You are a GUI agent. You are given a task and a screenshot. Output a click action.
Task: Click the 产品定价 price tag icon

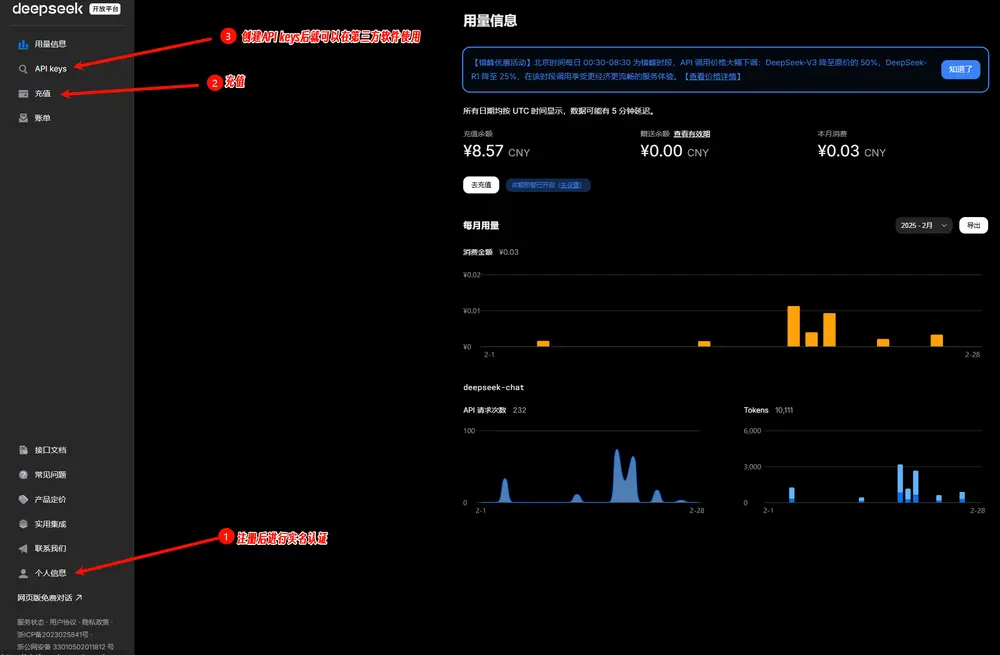[23, 499]
